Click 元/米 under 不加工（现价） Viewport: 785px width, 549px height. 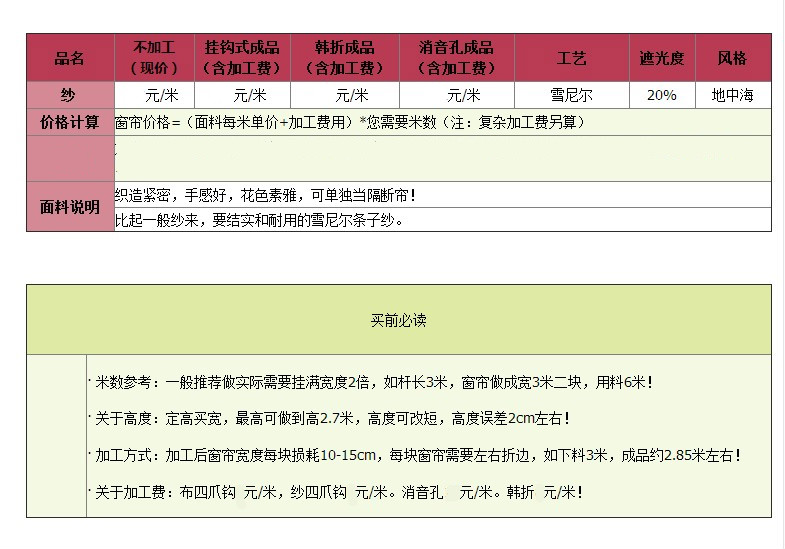(162, 95)
